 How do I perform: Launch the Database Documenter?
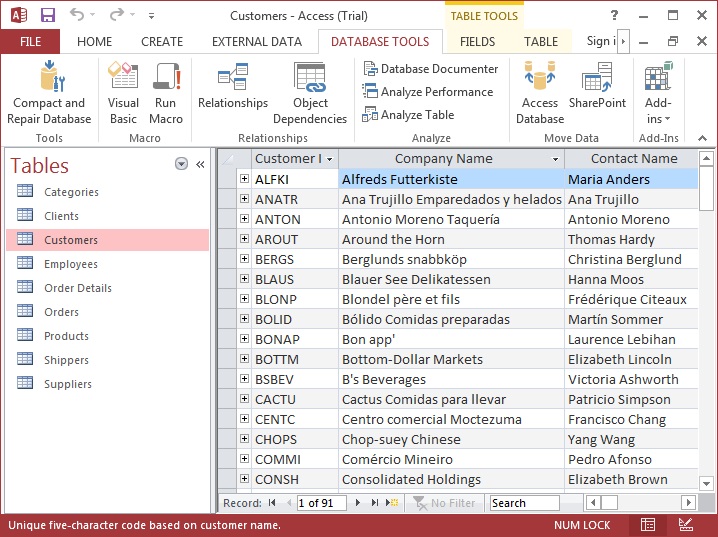pos(430,69)
